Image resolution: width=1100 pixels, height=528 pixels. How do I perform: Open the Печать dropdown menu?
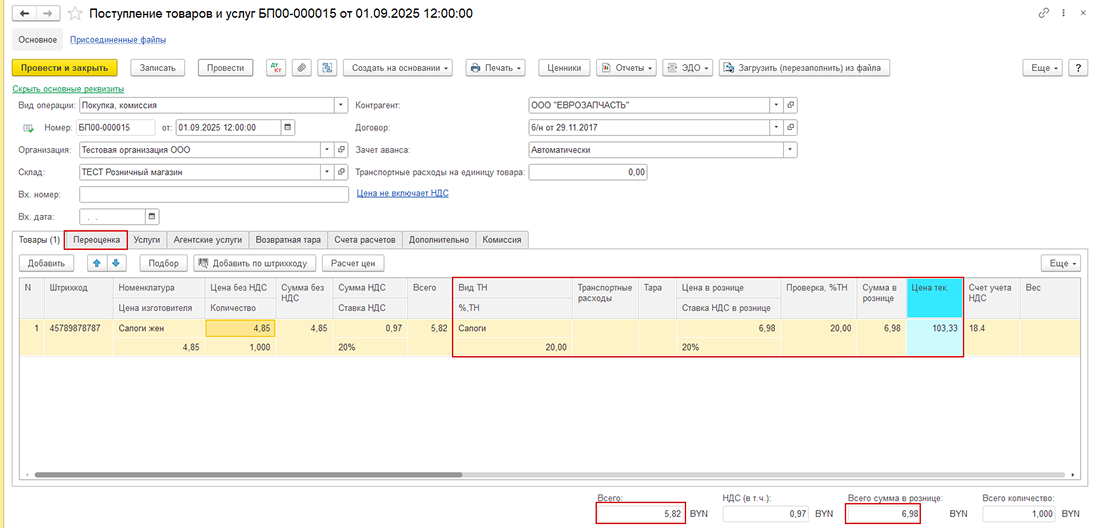(496, 68)
